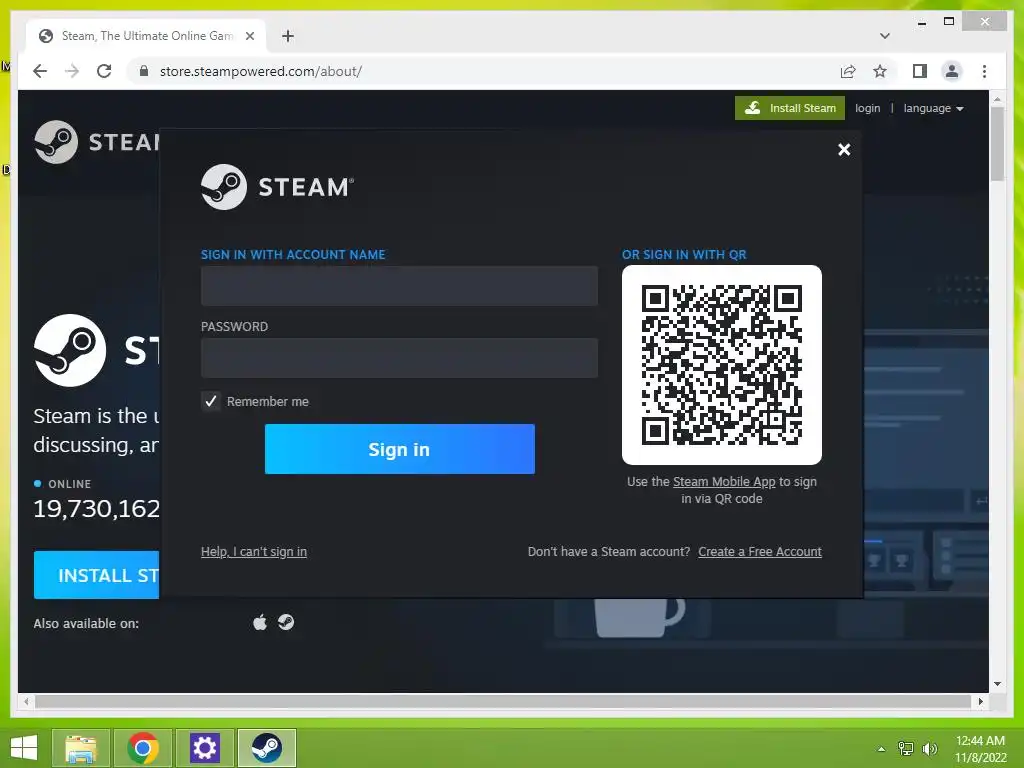Go back in Chrome browser
This screenshot has width=1024, height=768.
tap(40, 71)
